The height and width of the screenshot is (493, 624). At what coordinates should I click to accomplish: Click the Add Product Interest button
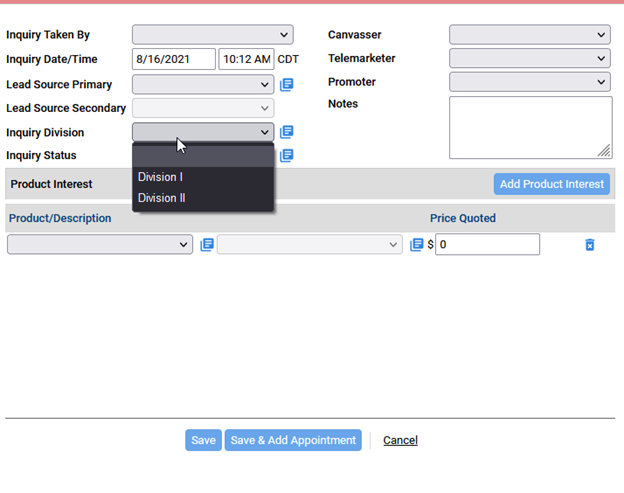(552, 184)
